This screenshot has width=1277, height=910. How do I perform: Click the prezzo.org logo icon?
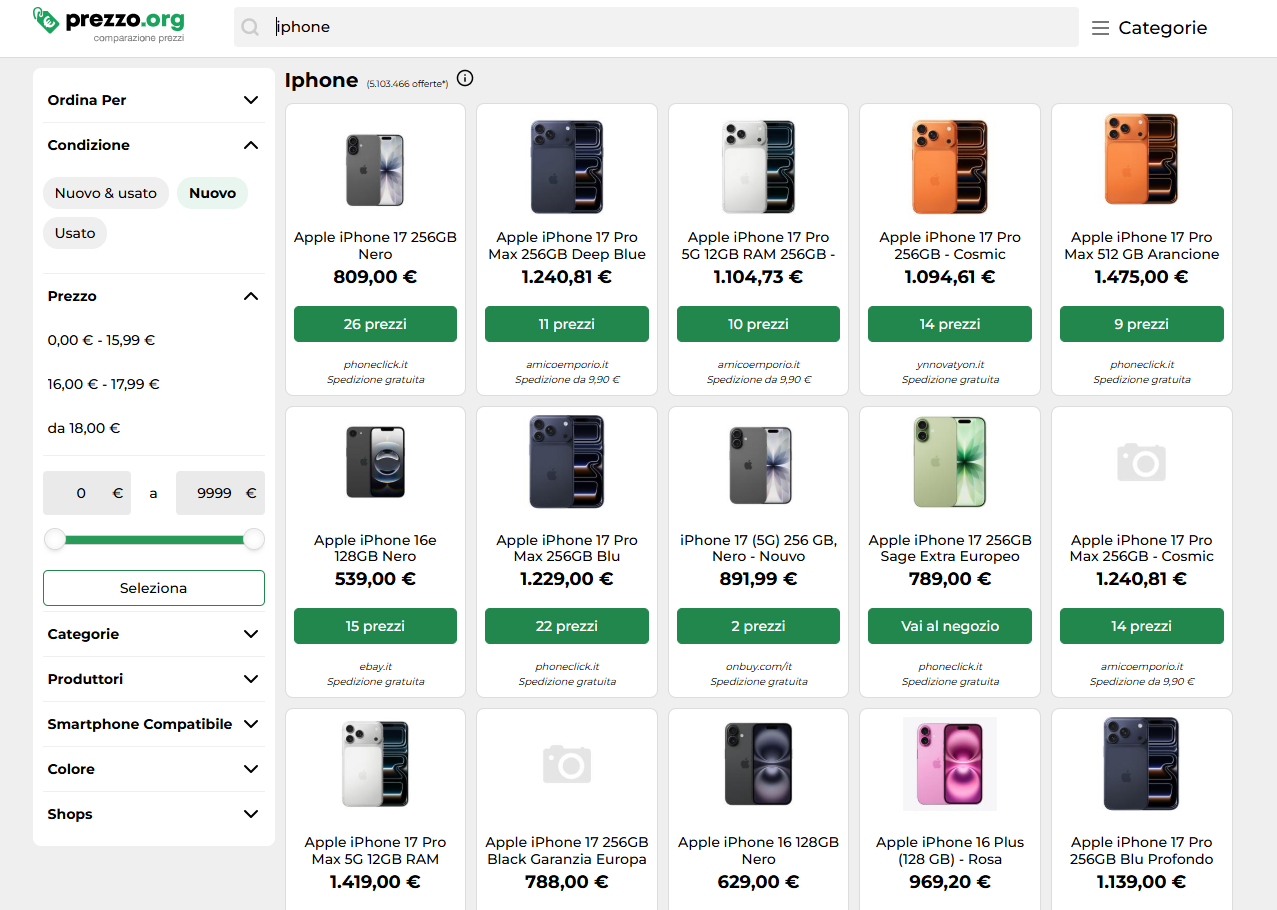click(46, 20)
